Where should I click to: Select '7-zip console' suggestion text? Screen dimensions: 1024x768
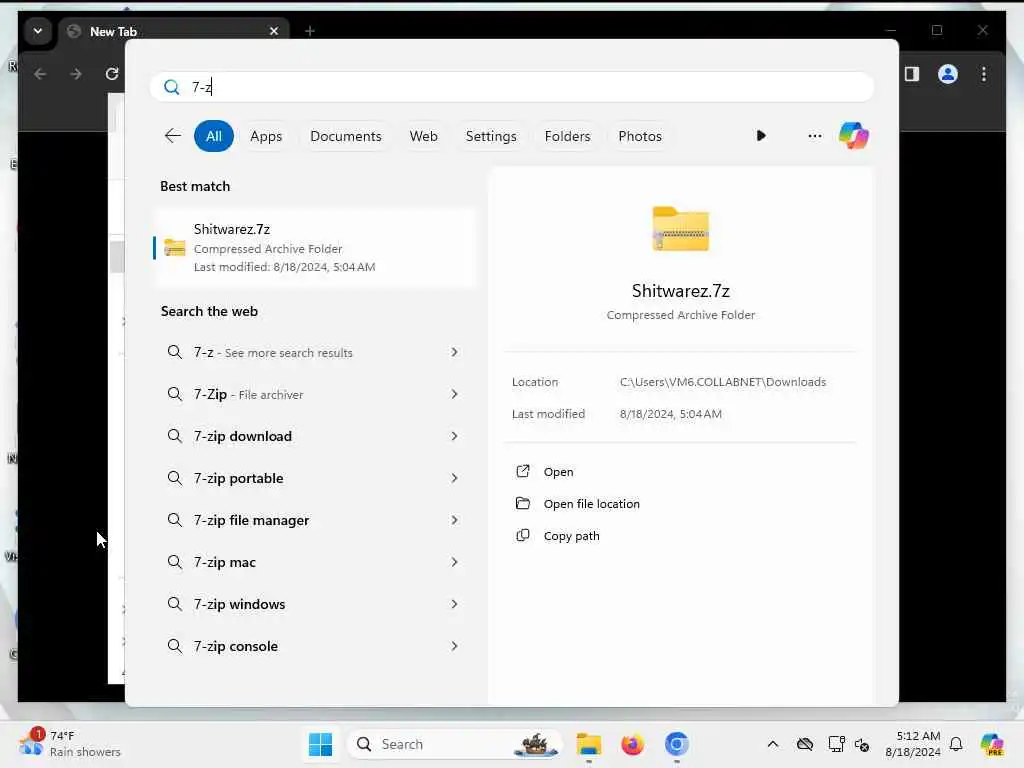(236, 646)
